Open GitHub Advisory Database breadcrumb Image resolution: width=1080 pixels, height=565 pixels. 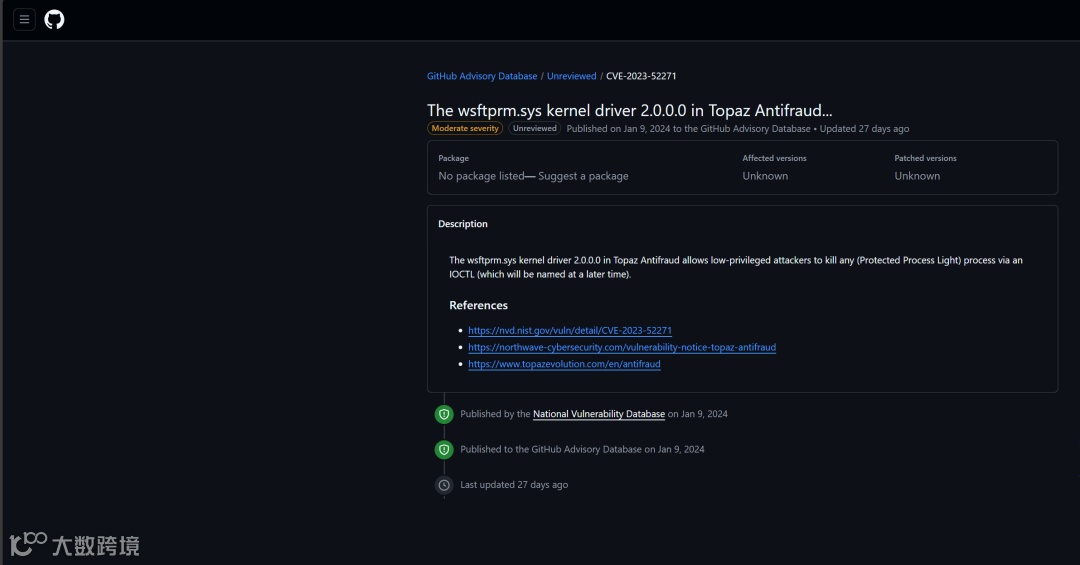[x=482, y=76]
